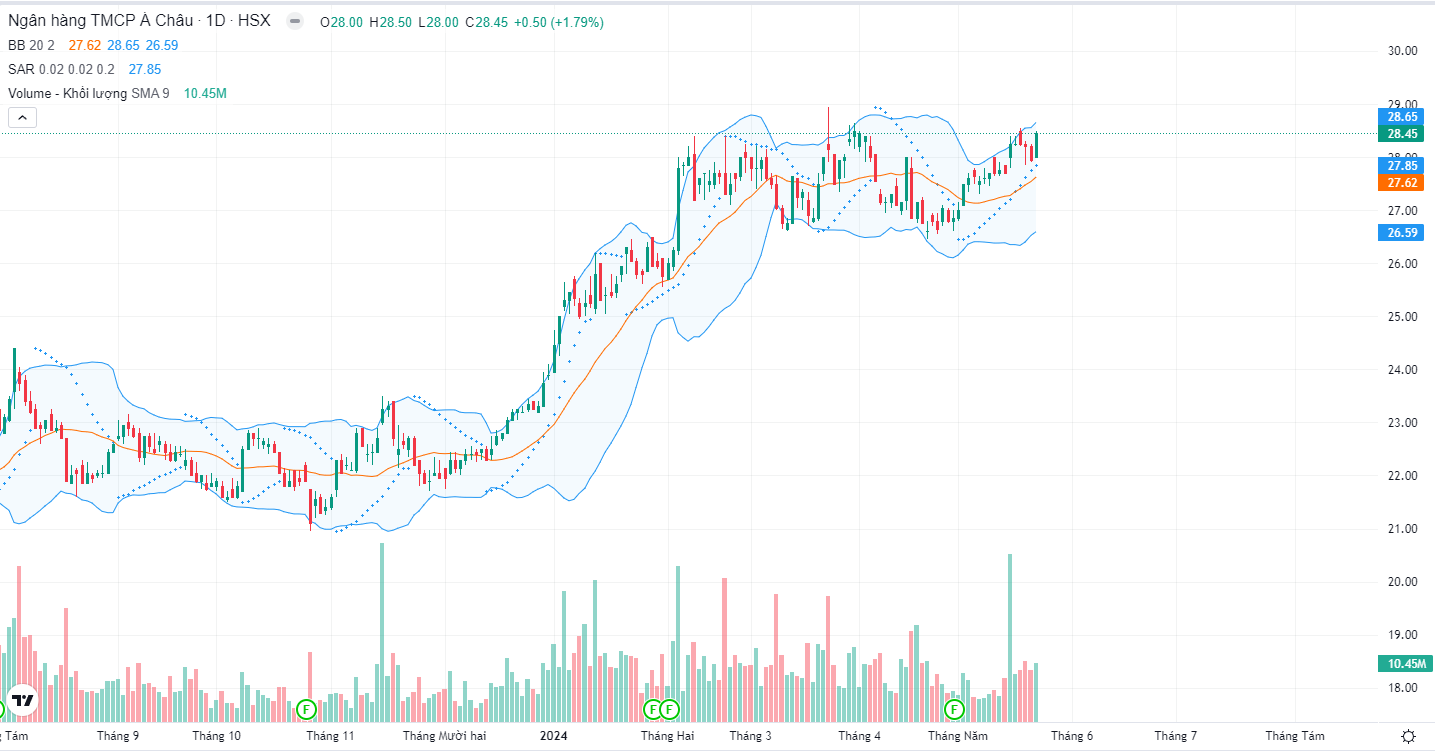The width and height of the screenshot is (1435, 753).
Task: Click the 10.45M value in Volume legend
Action: 205,93
